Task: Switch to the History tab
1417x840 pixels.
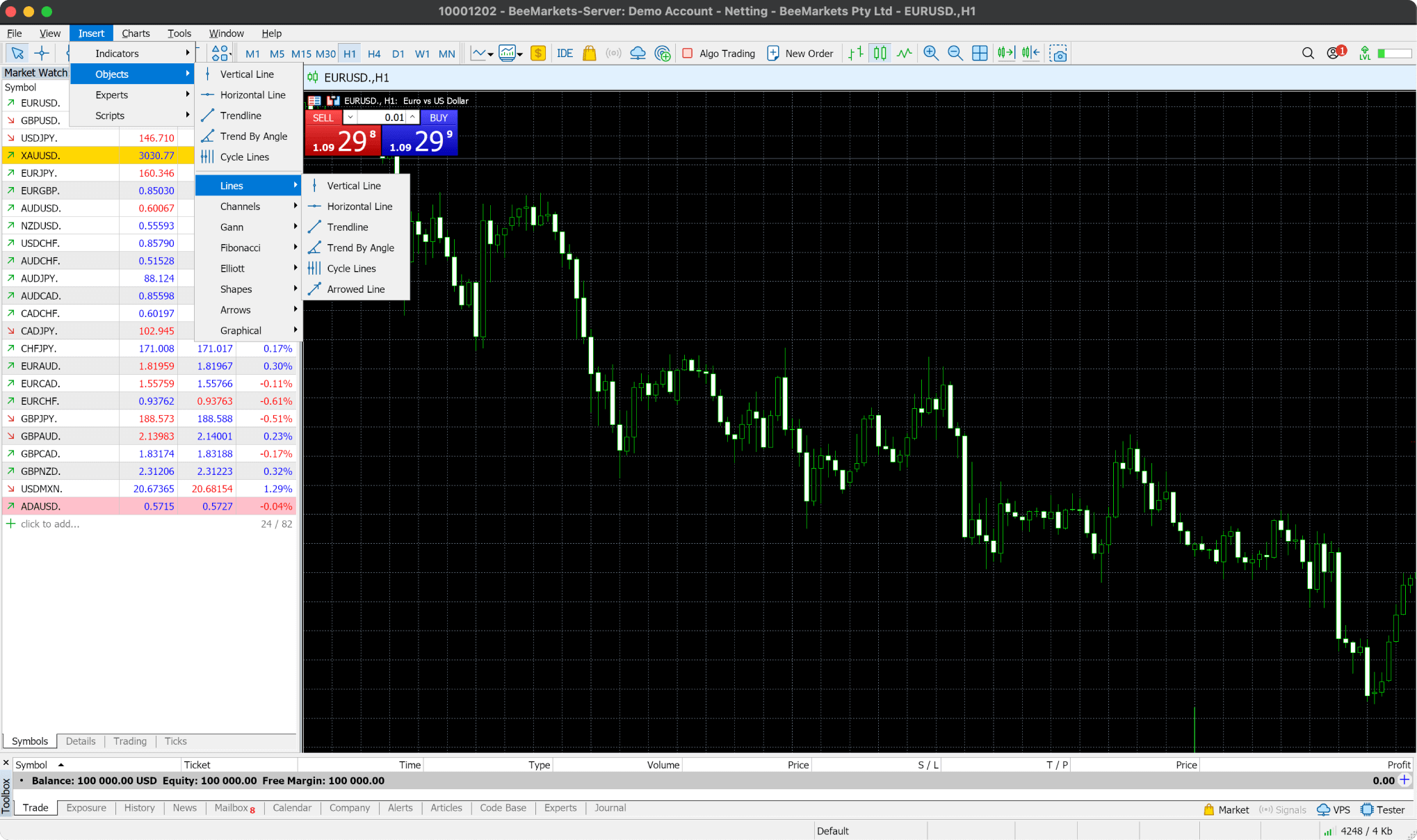Action: (x=139, y=808)
